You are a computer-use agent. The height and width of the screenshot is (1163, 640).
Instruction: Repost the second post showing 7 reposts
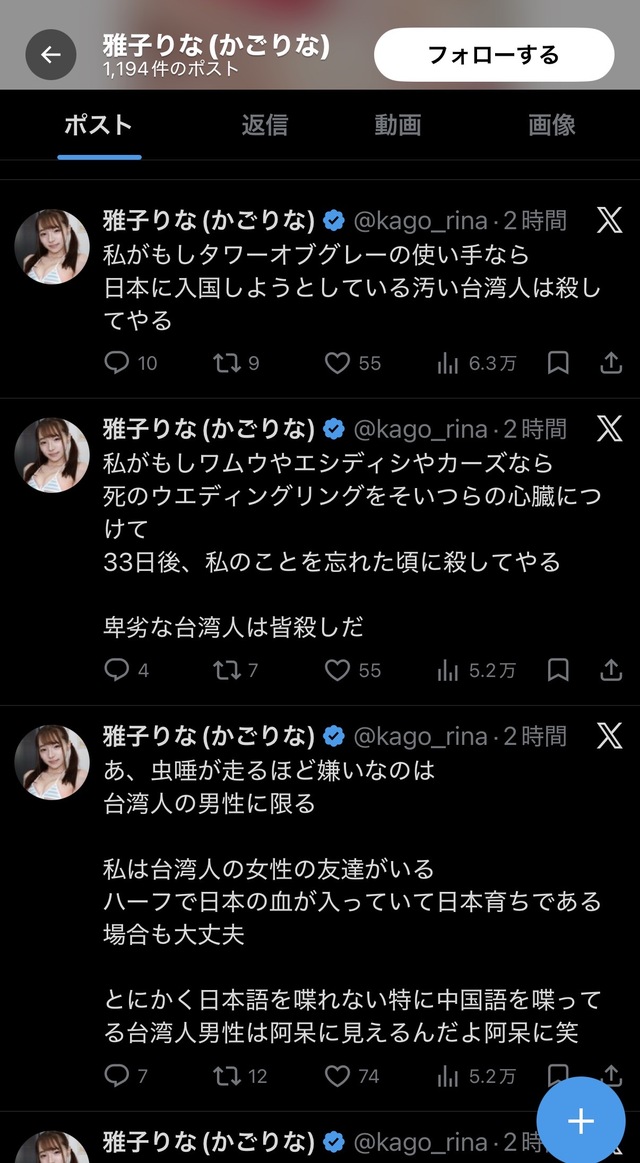pyautogui.click(x=228, y=670)
